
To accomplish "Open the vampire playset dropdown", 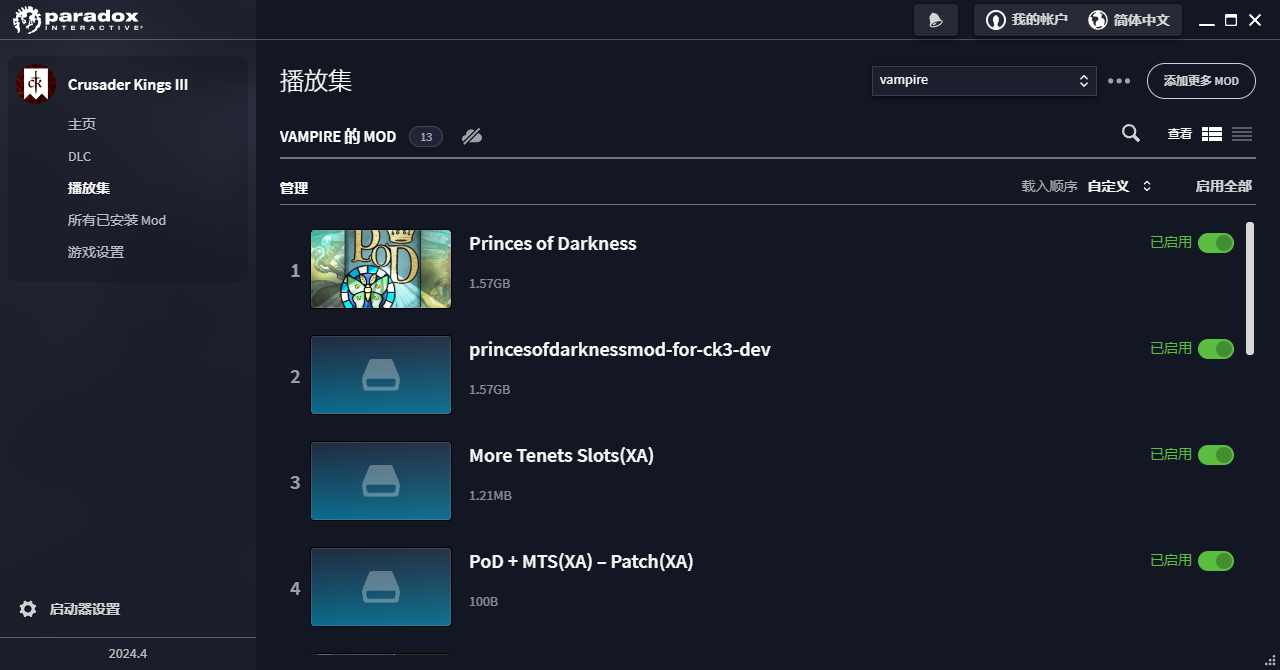I will [984, 81].
